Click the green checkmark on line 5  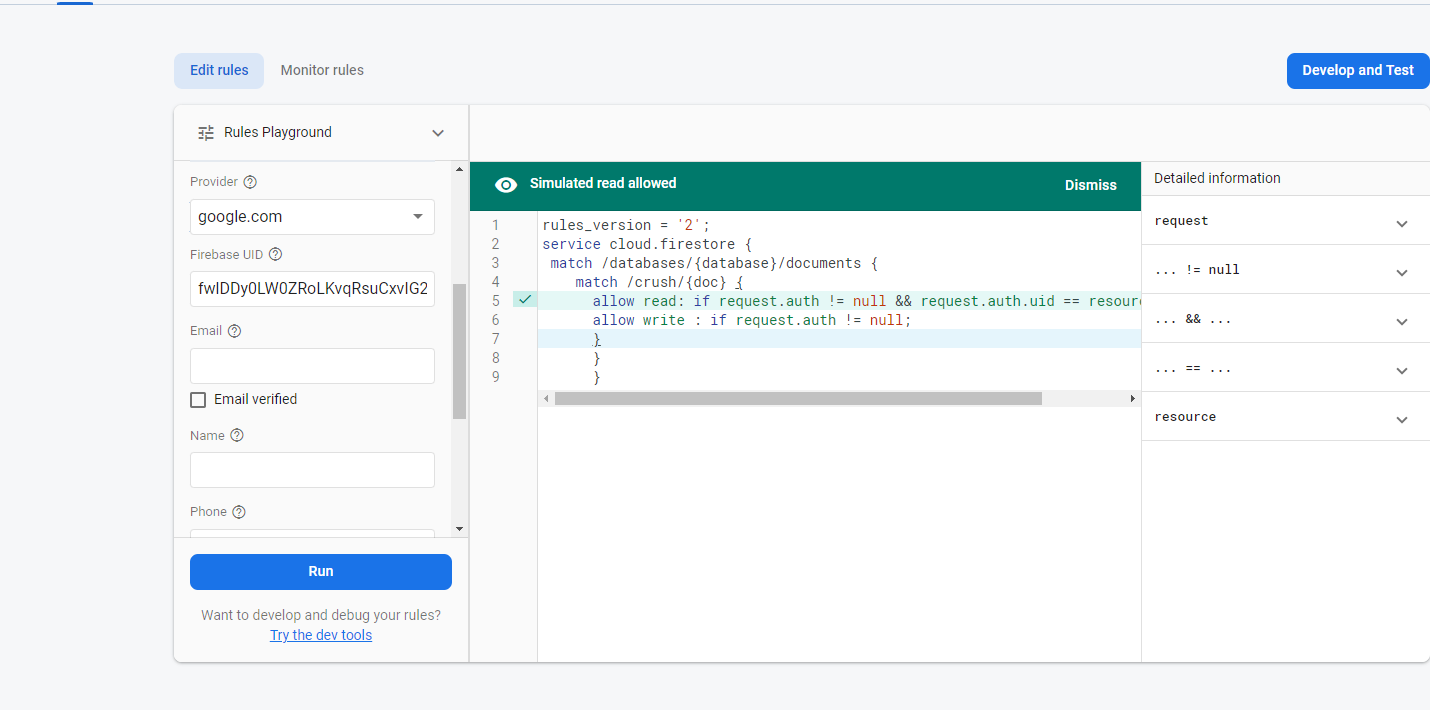pyautogui.click(x=525, y=300)
